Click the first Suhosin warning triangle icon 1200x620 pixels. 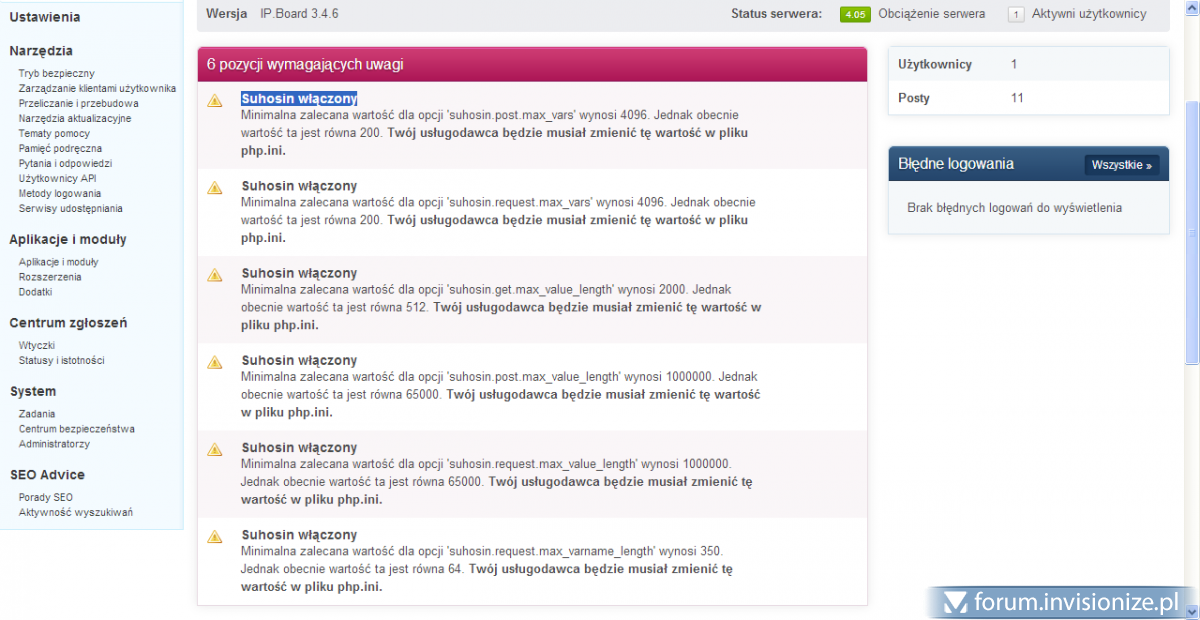pos(214,101)
